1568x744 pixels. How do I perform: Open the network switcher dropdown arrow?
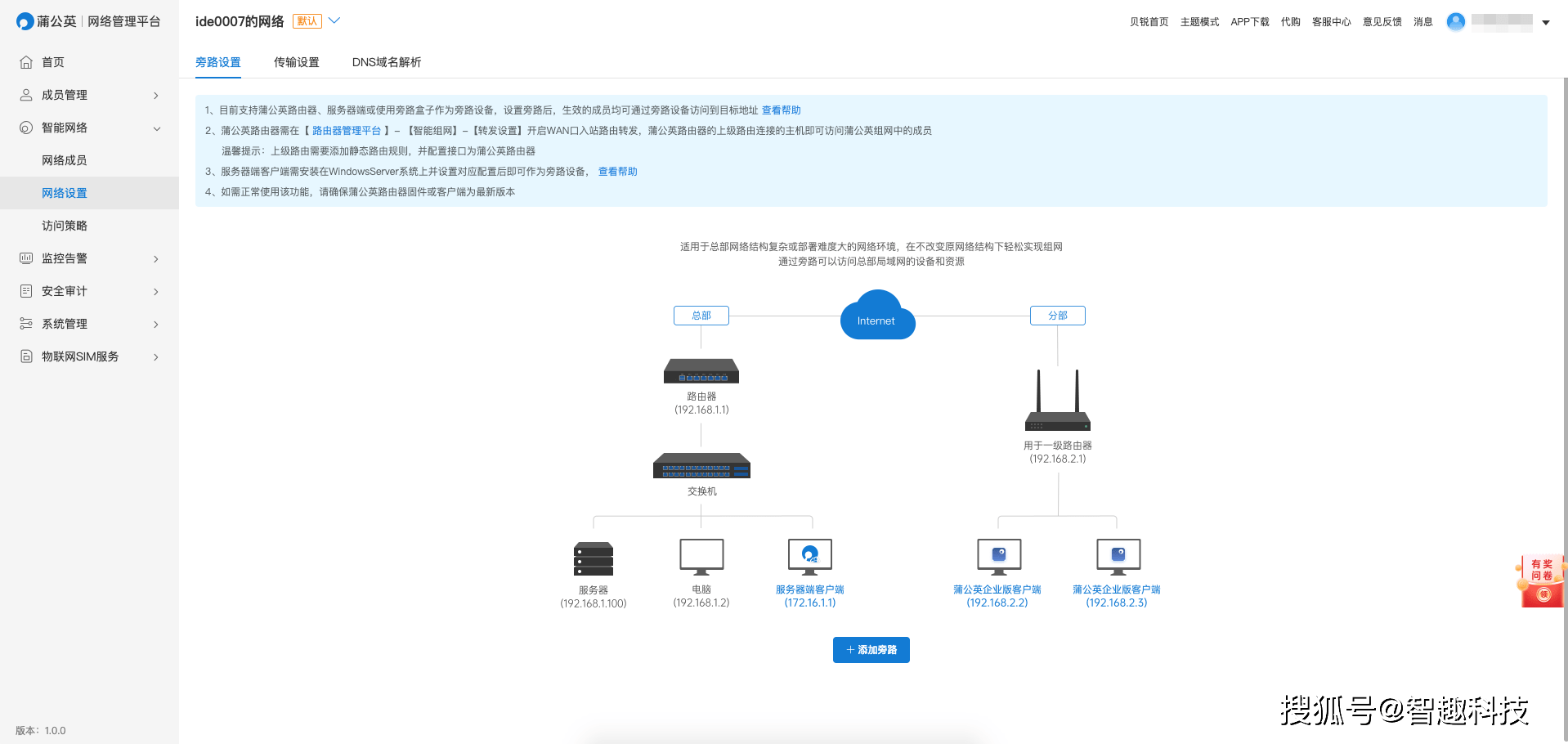(x=334, y=21)
